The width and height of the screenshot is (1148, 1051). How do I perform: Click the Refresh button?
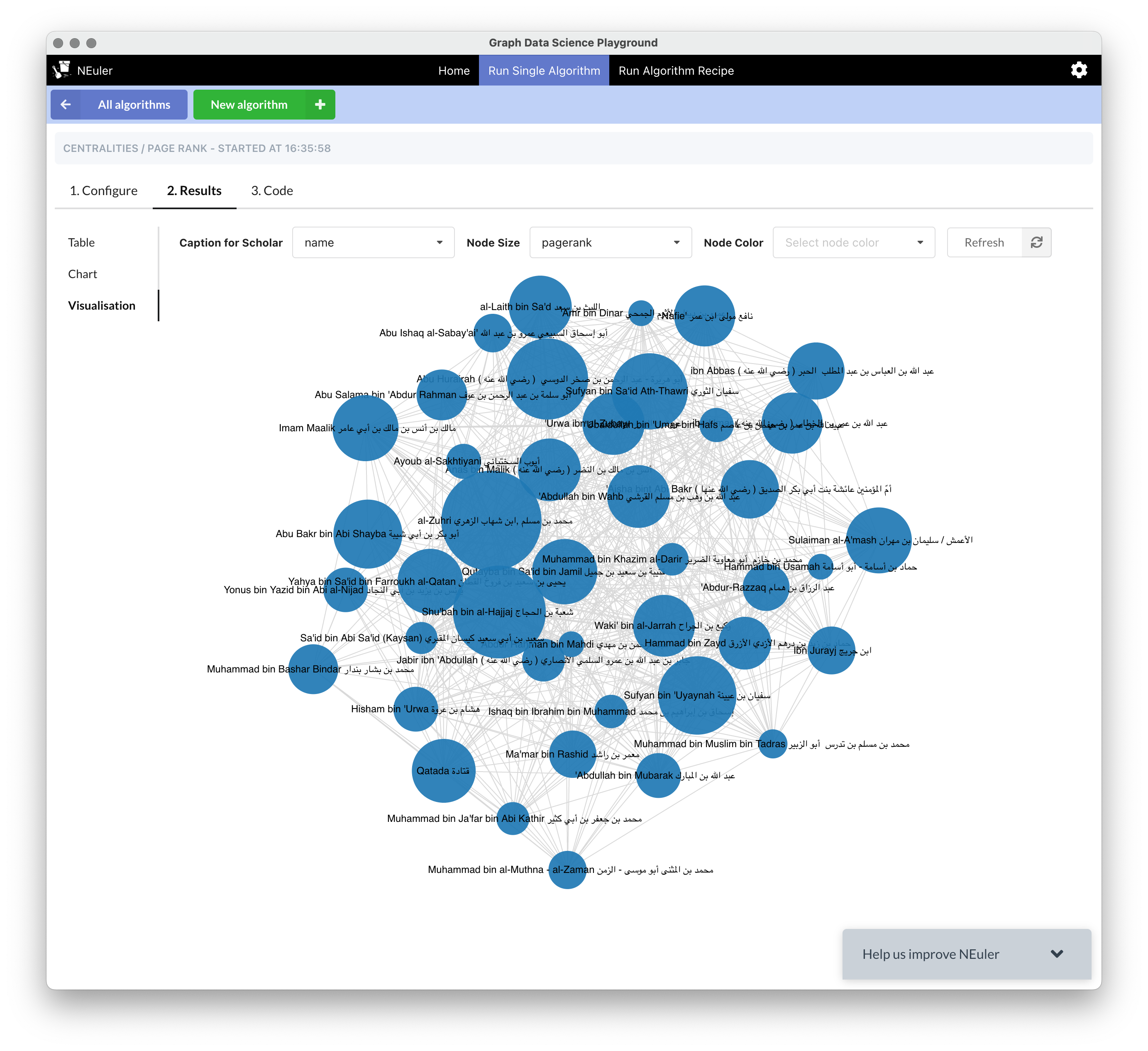coord(984,243)
